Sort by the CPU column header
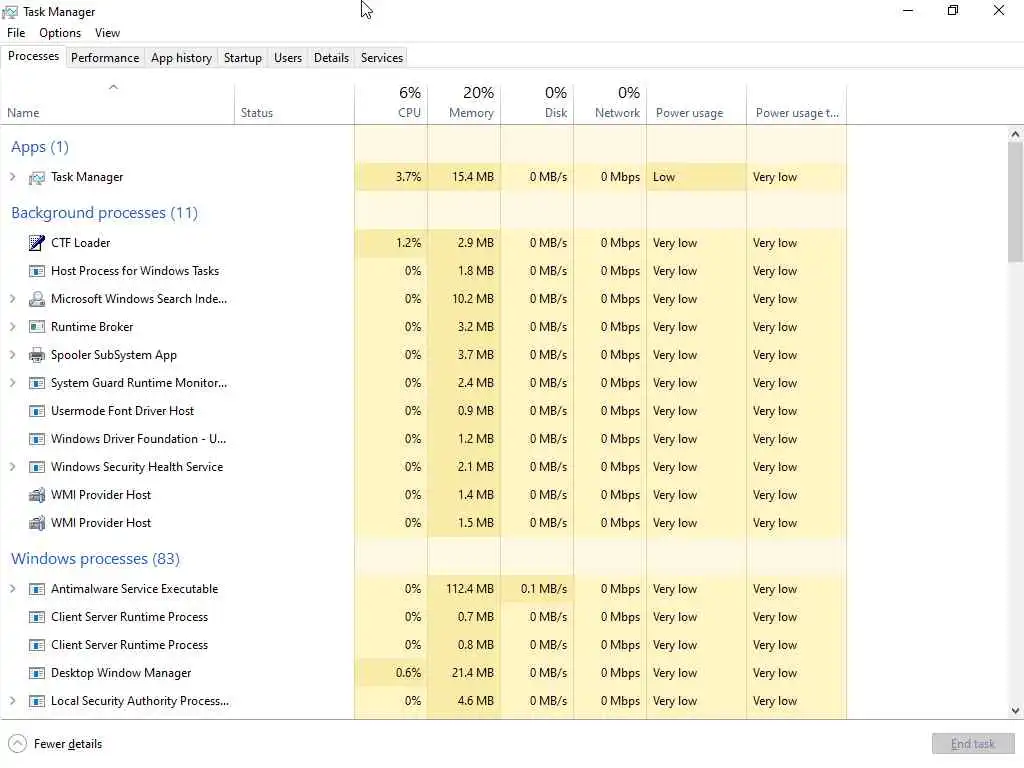This screenshot has width=1024, height=768. [391, 103]
